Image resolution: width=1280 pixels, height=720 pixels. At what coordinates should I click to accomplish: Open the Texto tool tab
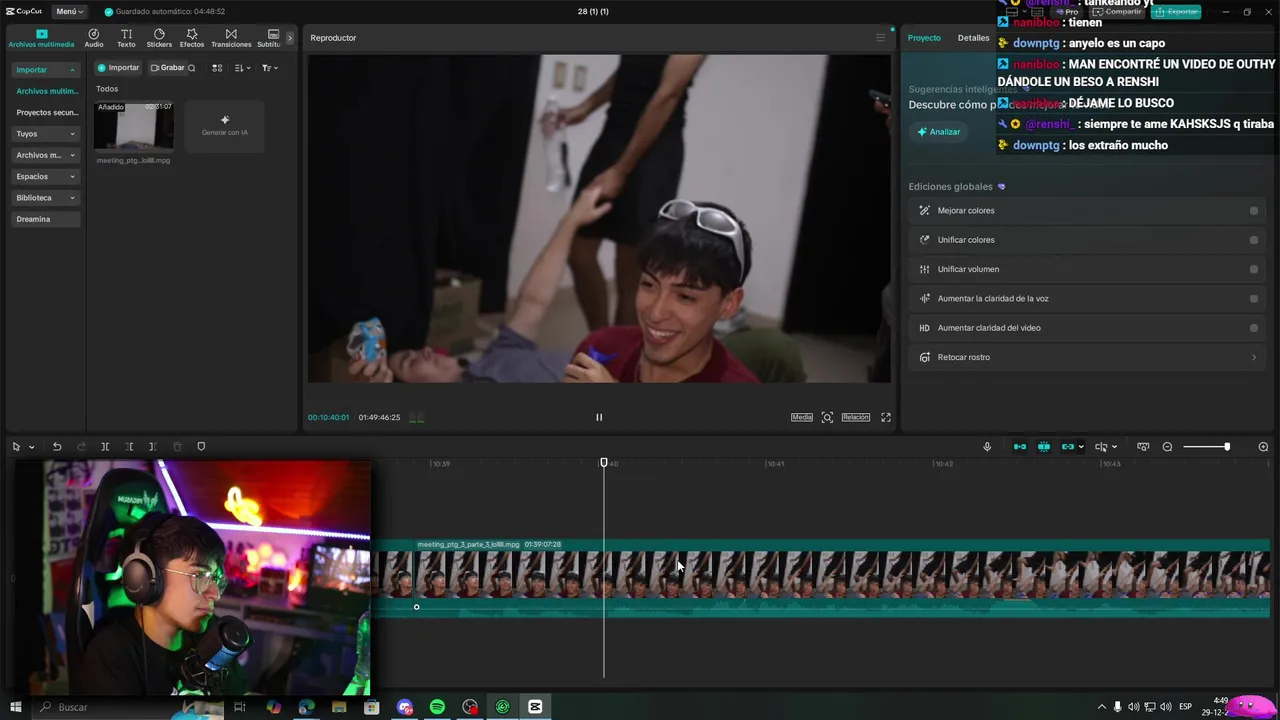(x=126, y=38)
